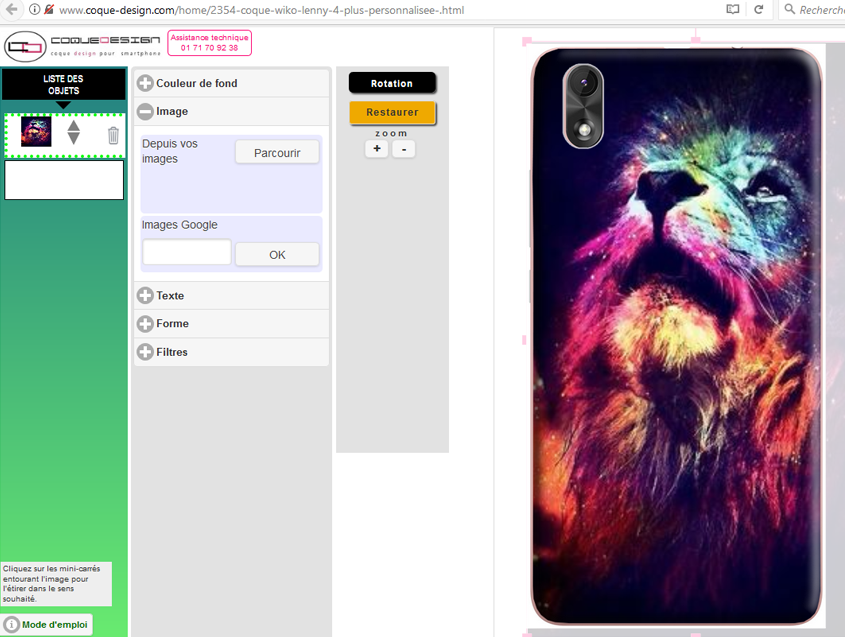The width and height of the screenshot is (845, 637).
Task: Click the URL address bar
Action: point(261,10)
